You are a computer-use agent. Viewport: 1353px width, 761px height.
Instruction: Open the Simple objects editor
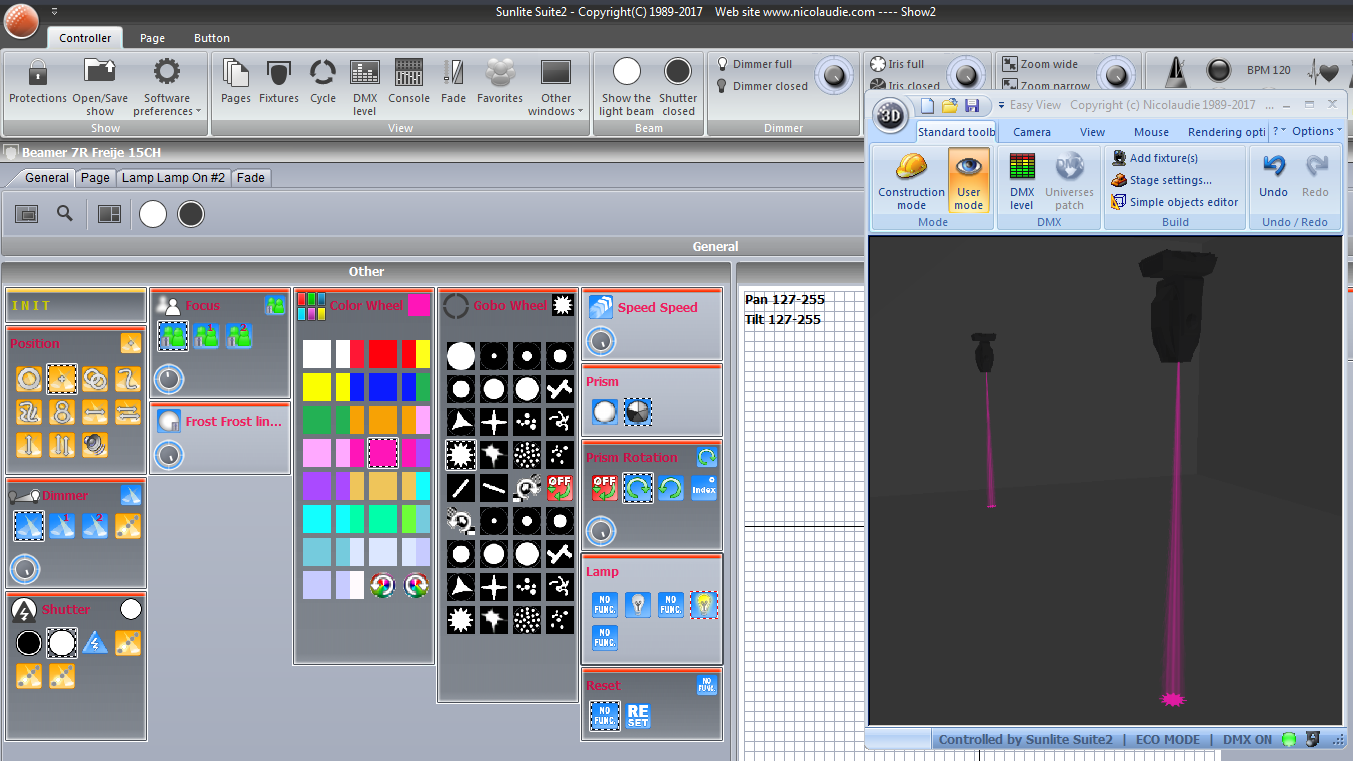point(1175,202)
